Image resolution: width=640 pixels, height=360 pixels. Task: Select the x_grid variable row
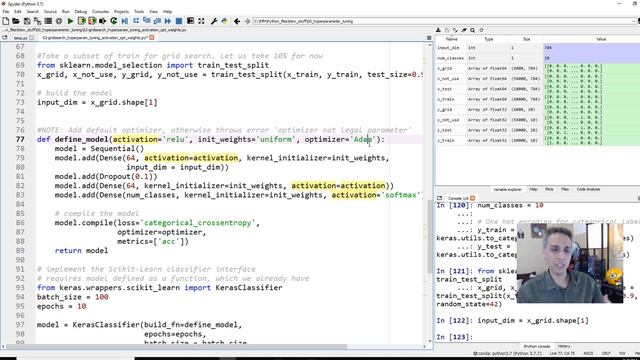(538, 69)
